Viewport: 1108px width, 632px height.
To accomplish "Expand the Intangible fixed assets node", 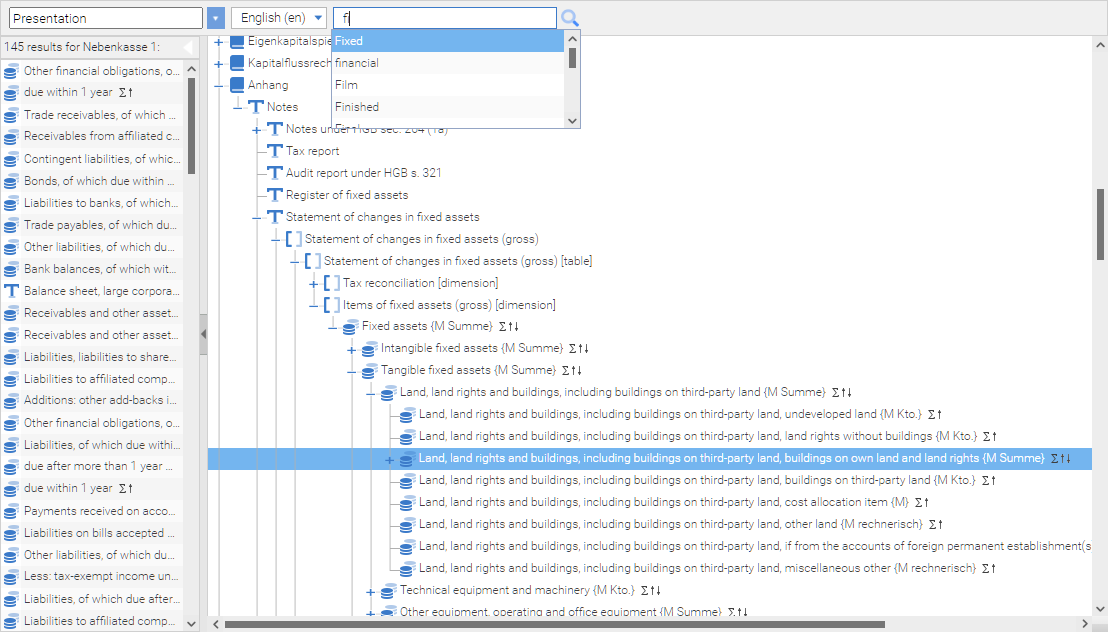I will pos(351,349).
